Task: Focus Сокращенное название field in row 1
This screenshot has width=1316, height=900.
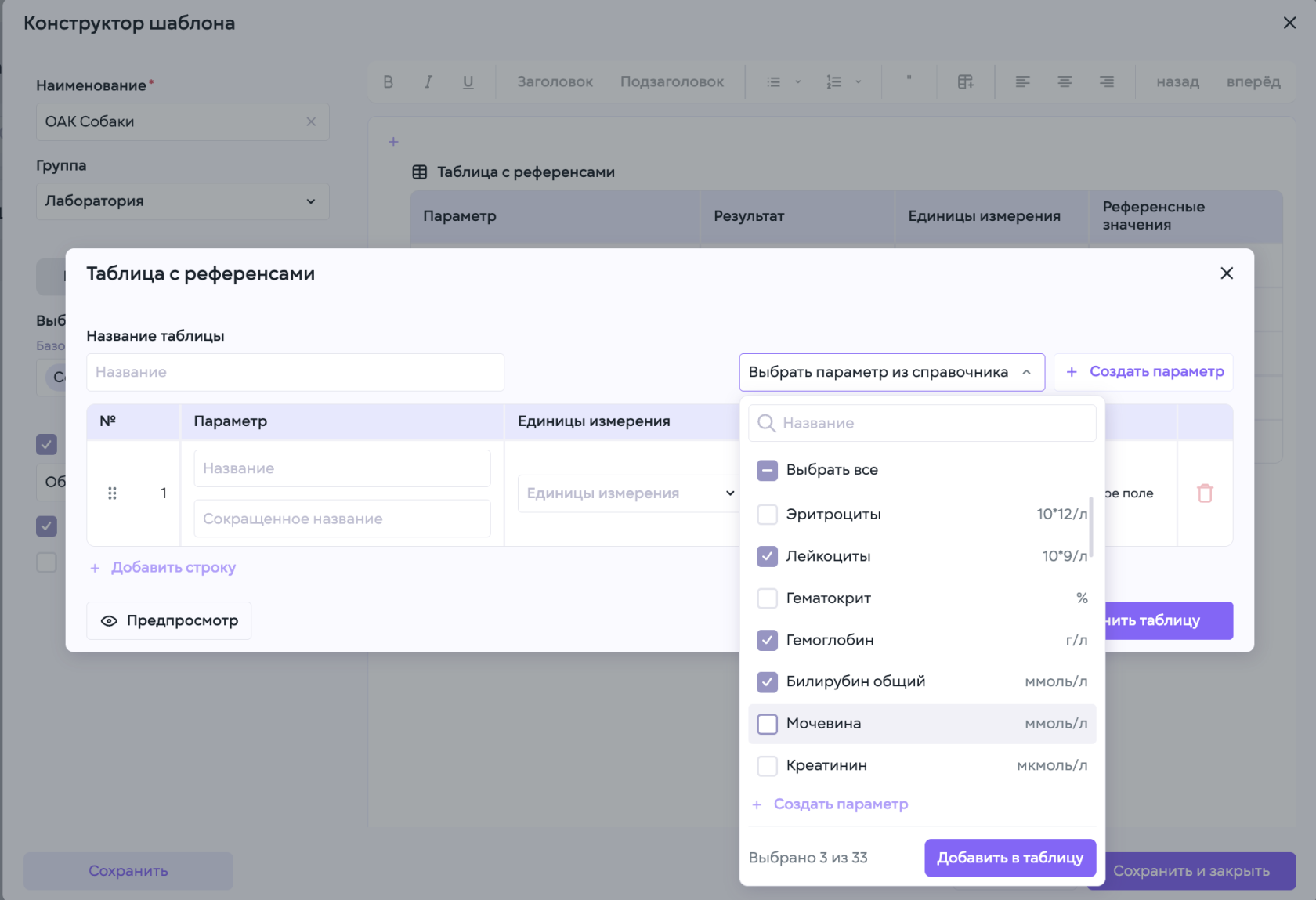Action: (x=342, y=519)
